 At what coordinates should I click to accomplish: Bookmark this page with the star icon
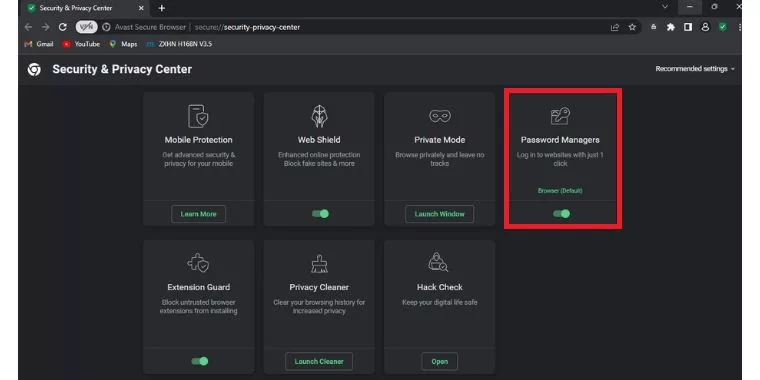[x=632, y=27]
